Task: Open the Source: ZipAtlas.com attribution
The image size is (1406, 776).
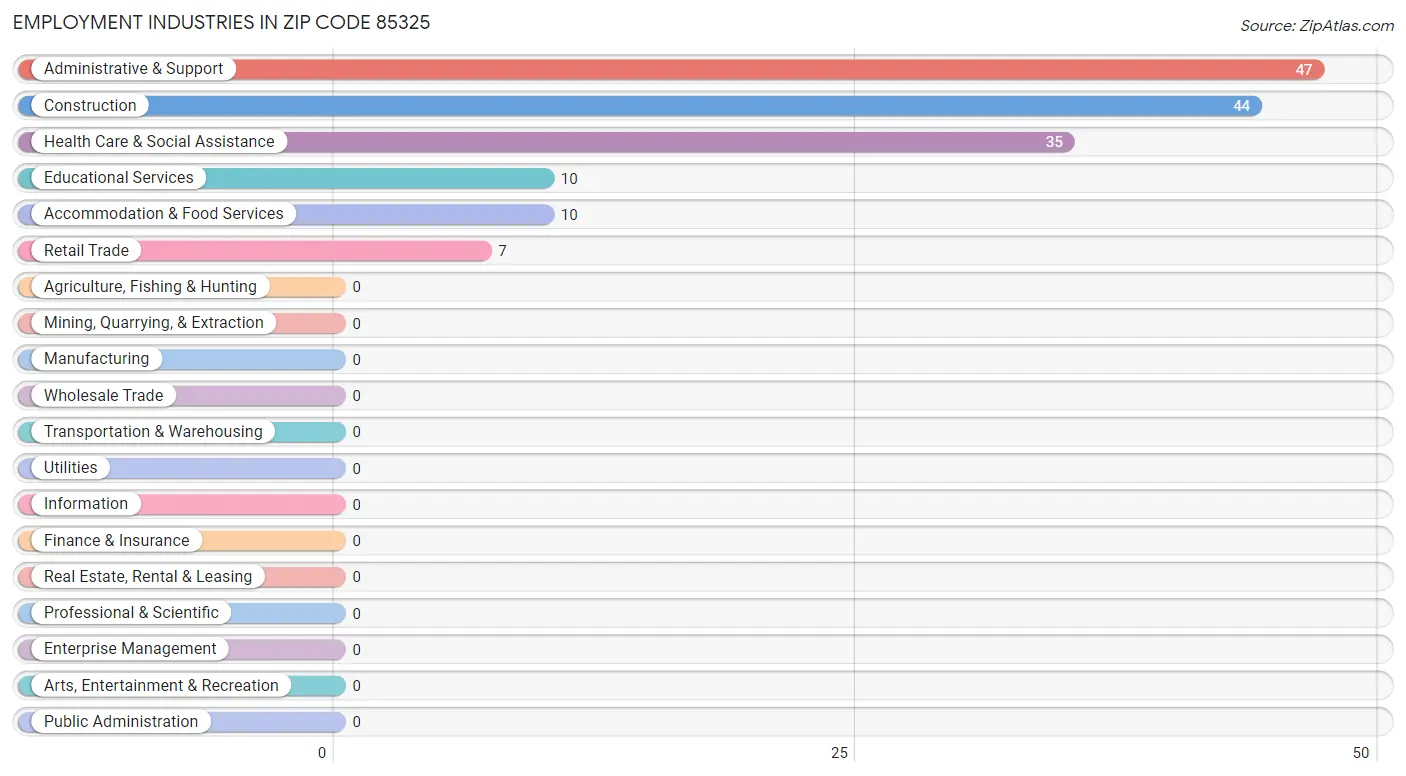Action: 1317,26
